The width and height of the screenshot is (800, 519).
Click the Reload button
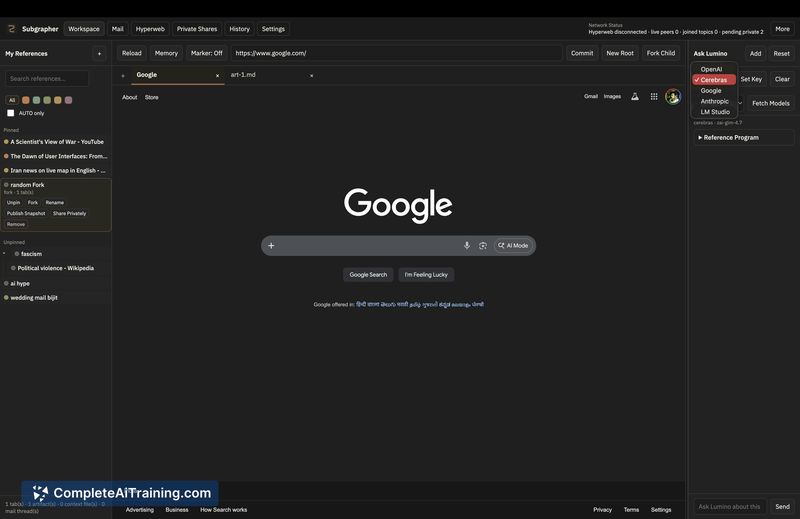coord(132,53)
